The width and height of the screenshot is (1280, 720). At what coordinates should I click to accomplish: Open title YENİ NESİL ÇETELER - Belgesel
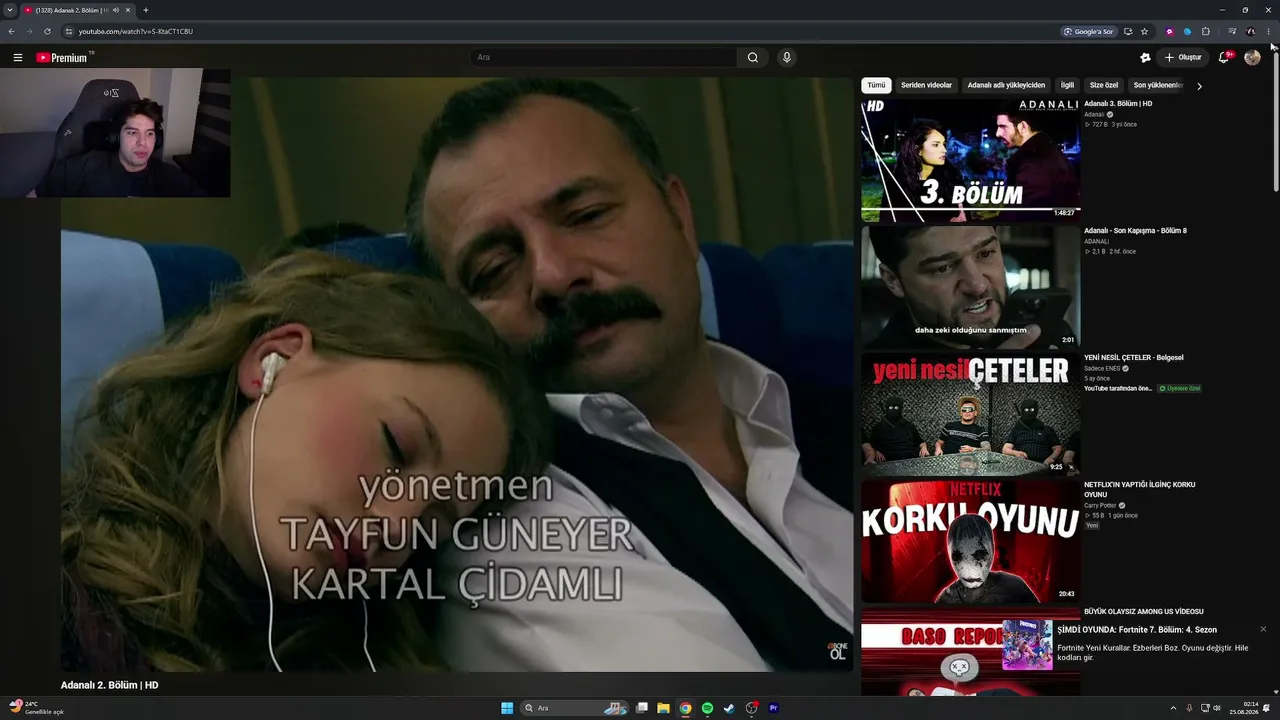[1134, 358]
